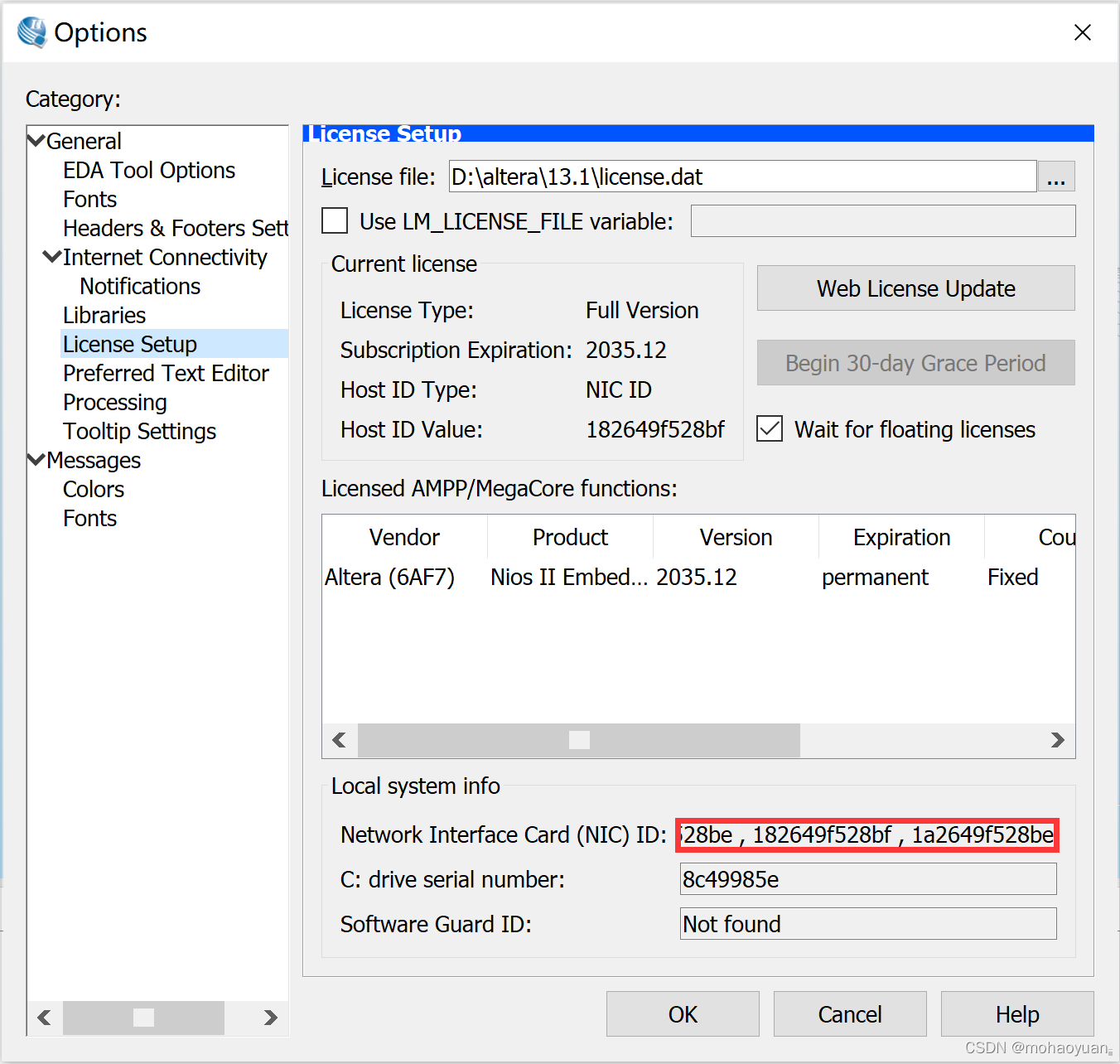Click the Fixed cell in table
Viewport: 1120px width, 1064px height.
[1012, 577]
